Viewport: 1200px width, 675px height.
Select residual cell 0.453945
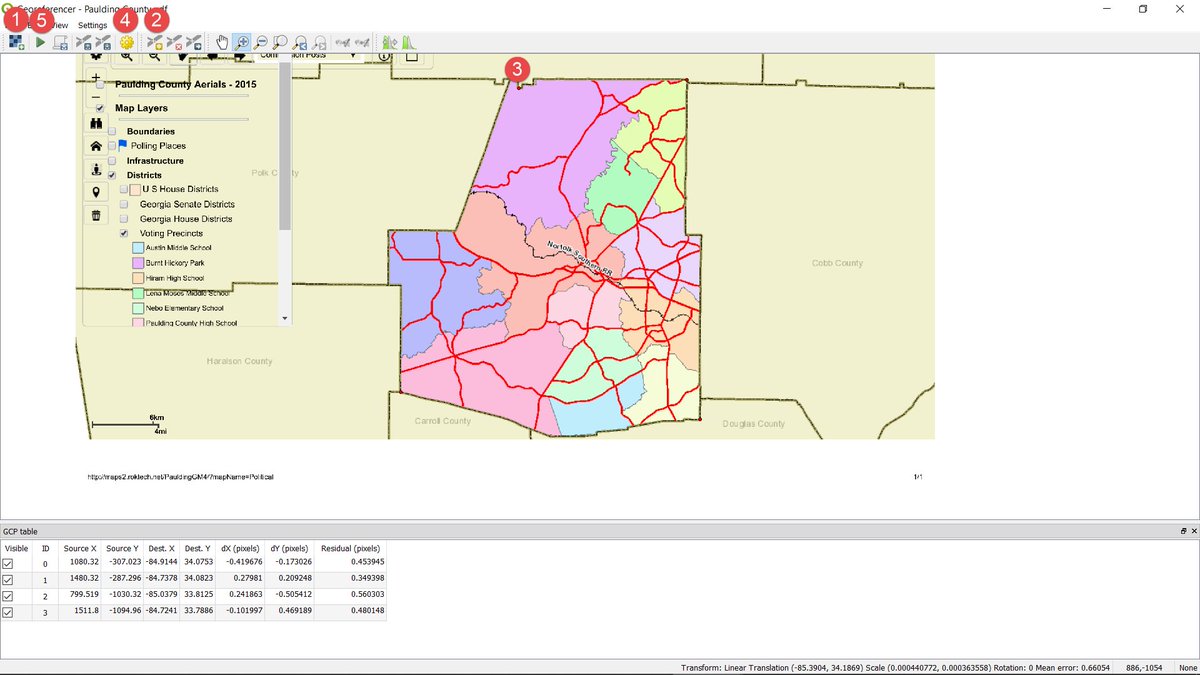(350, 563)
